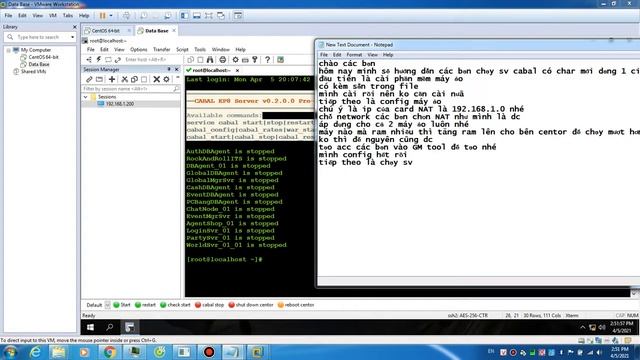Switch to Unity mode icon in VMware toolbar

pos(221,16)
